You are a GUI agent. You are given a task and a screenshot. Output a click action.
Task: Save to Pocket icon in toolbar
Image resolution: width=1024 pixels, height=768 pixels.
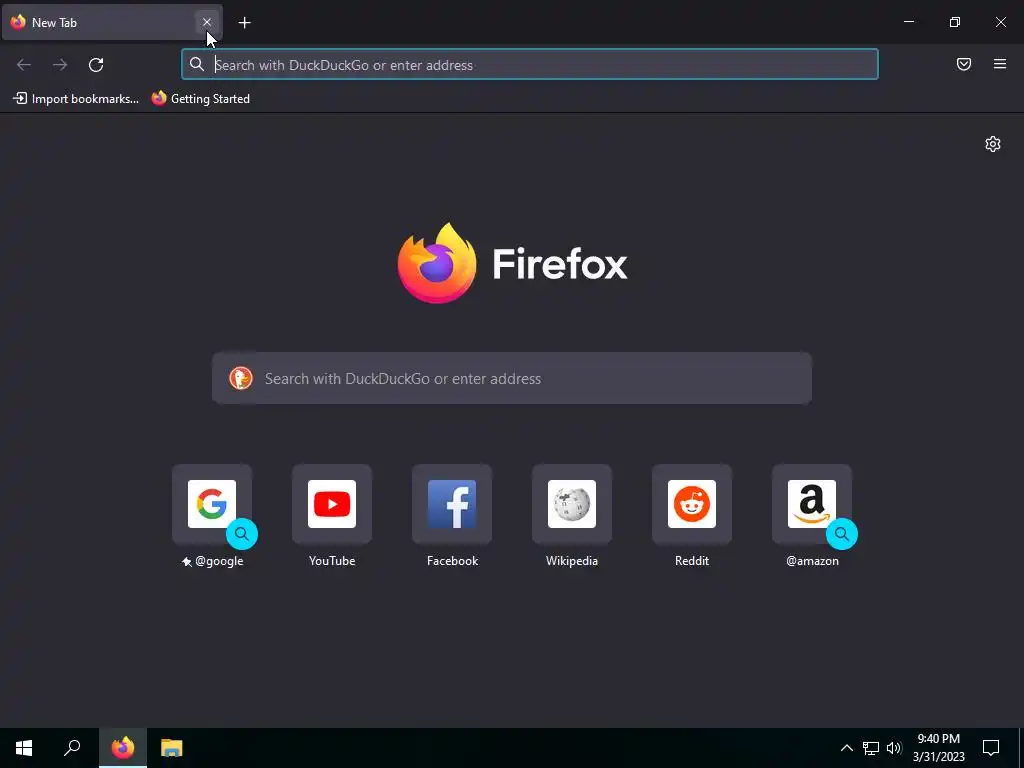(964, 64)
